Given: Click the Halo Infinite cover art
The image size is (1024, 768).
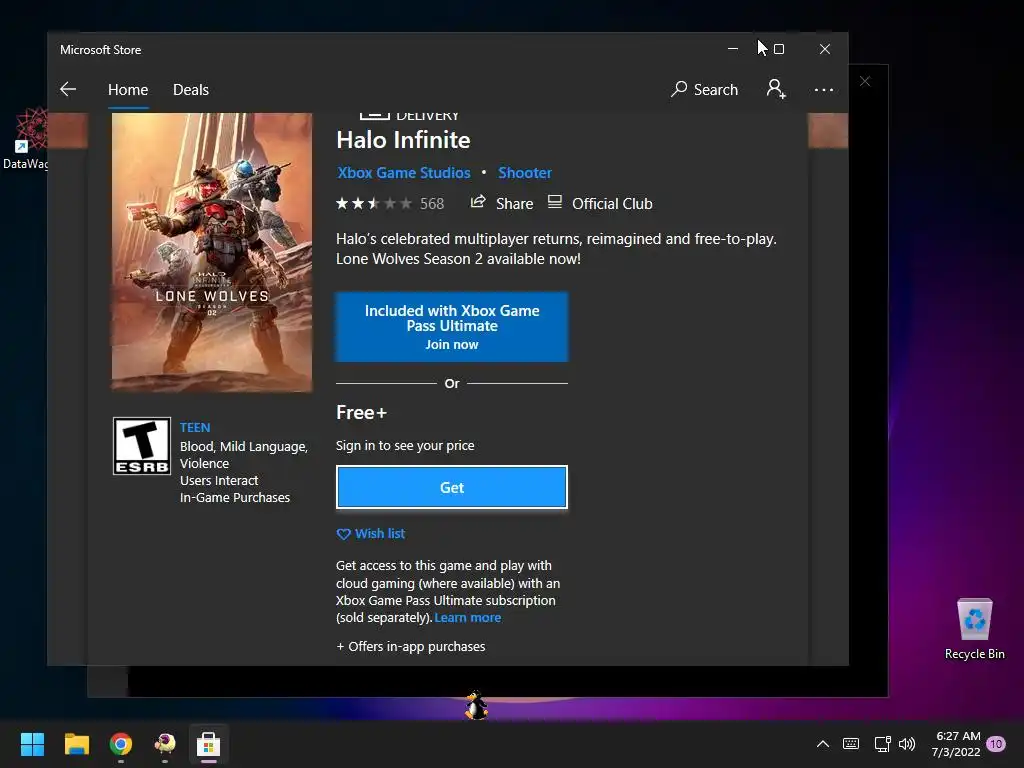Looking at the screenshot, I should pos(212,252).
